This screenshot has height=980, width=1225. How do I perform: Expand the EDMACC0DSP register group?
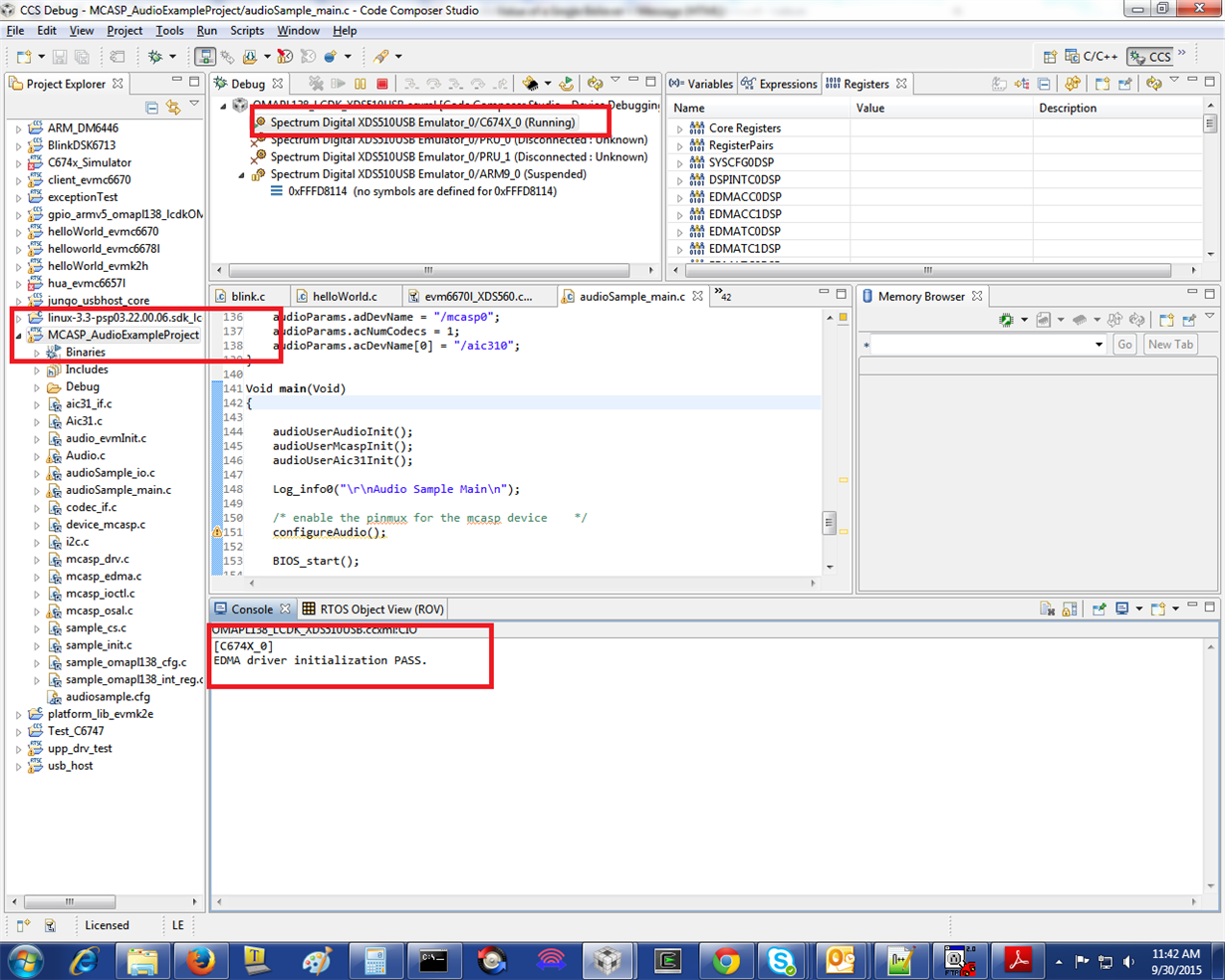click(x=680, y=197)
